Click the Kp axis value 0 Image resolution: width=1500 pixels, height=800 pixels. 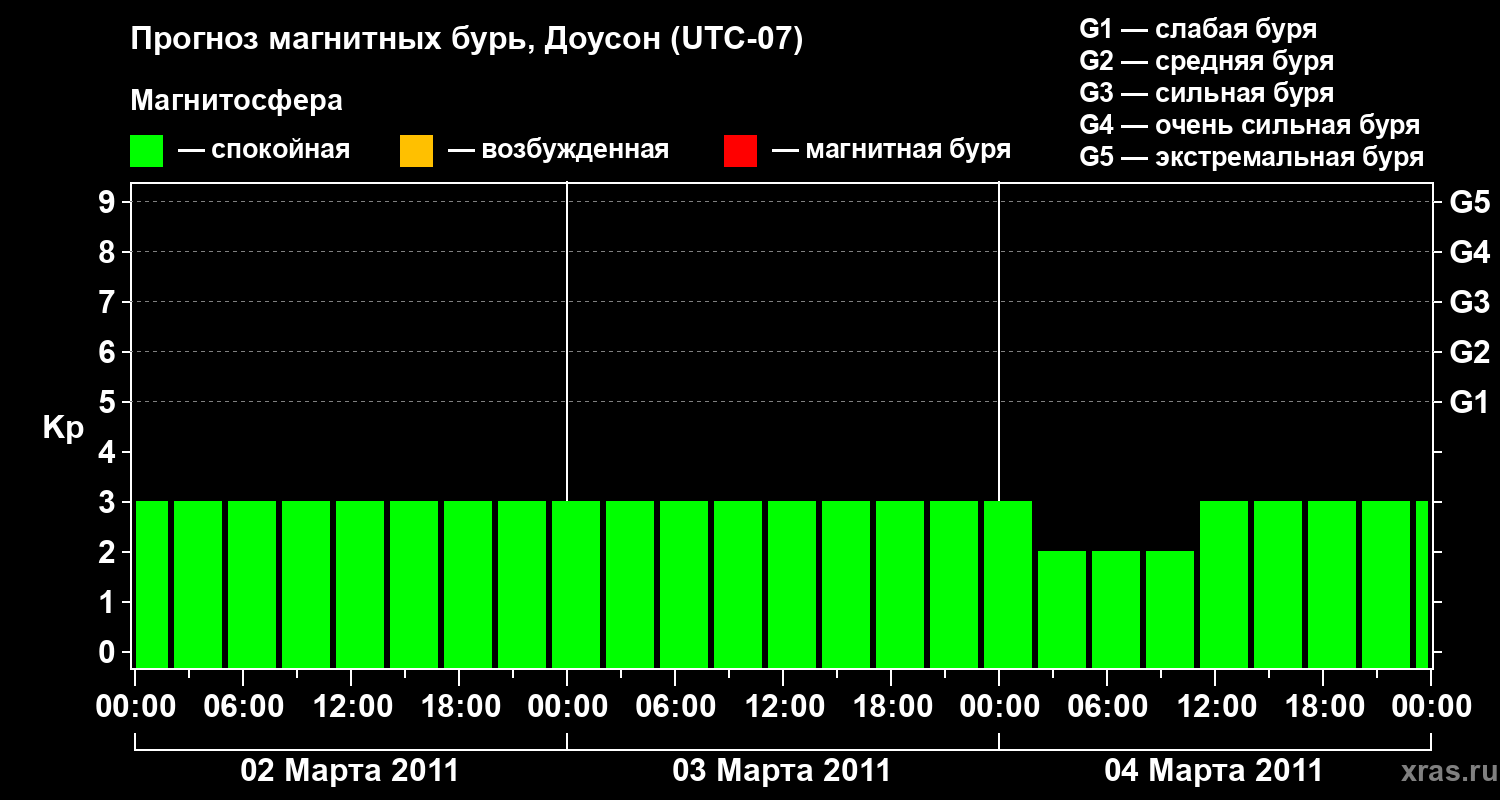click(109, 652)
